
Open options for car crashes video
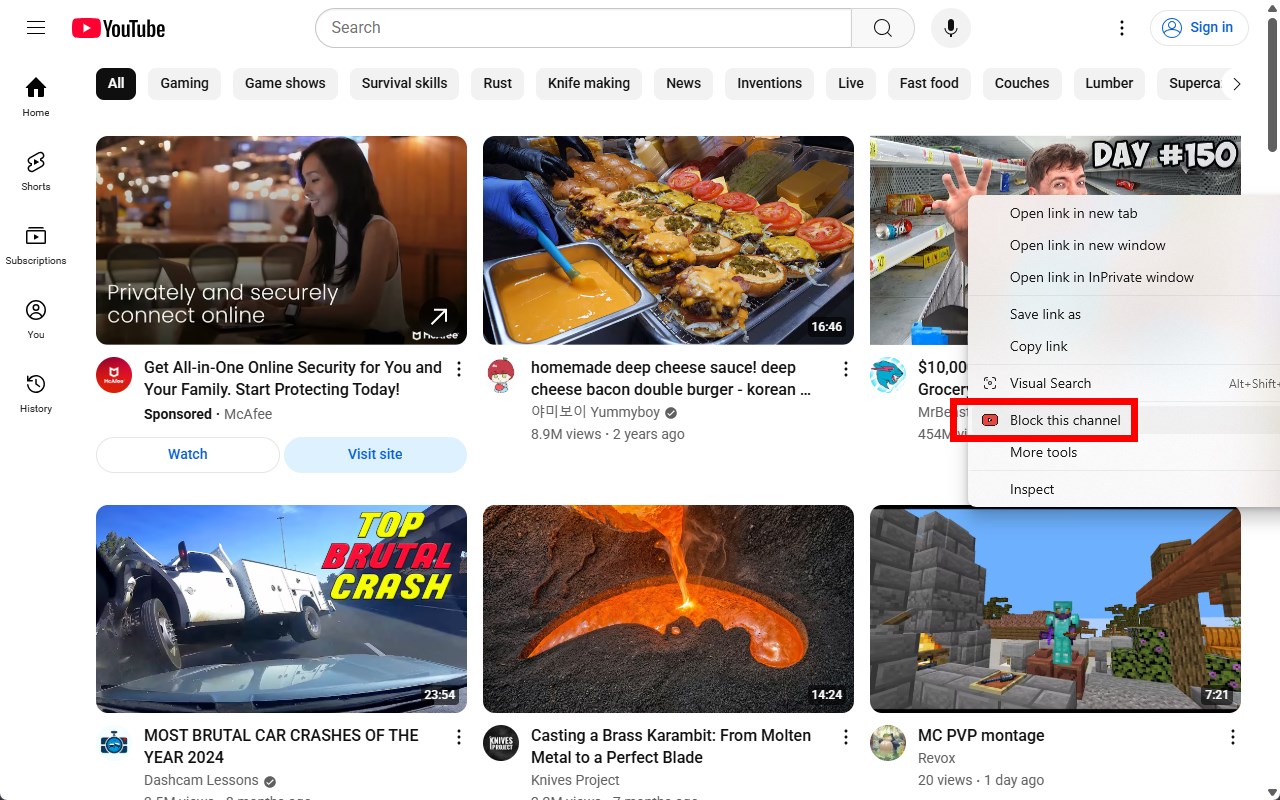(x=459, y=737)
